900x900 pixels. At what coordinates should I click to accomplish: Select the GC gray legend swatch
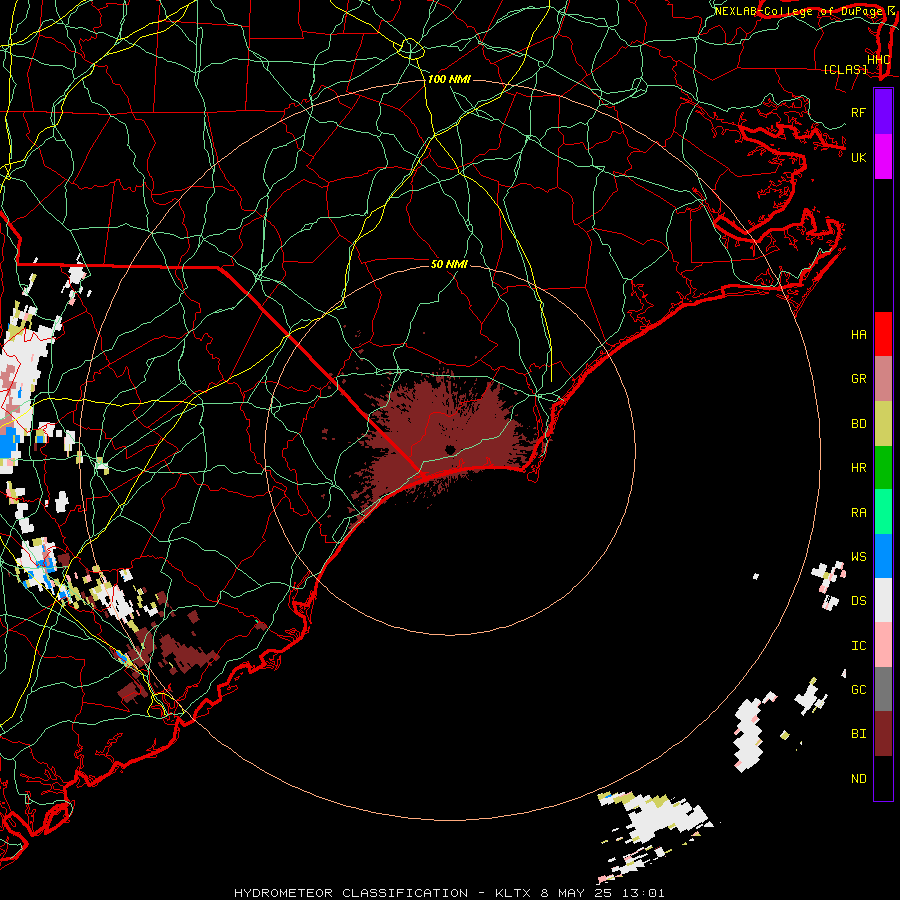click(x=883, y=689)
